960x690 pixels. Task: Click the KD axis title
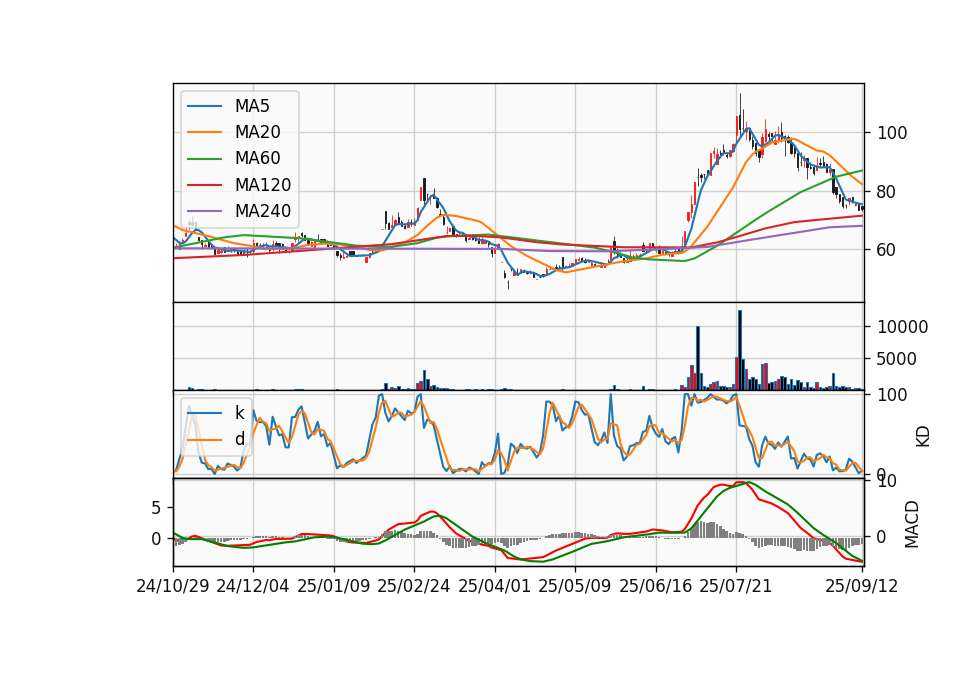click(x=923, y=436)
